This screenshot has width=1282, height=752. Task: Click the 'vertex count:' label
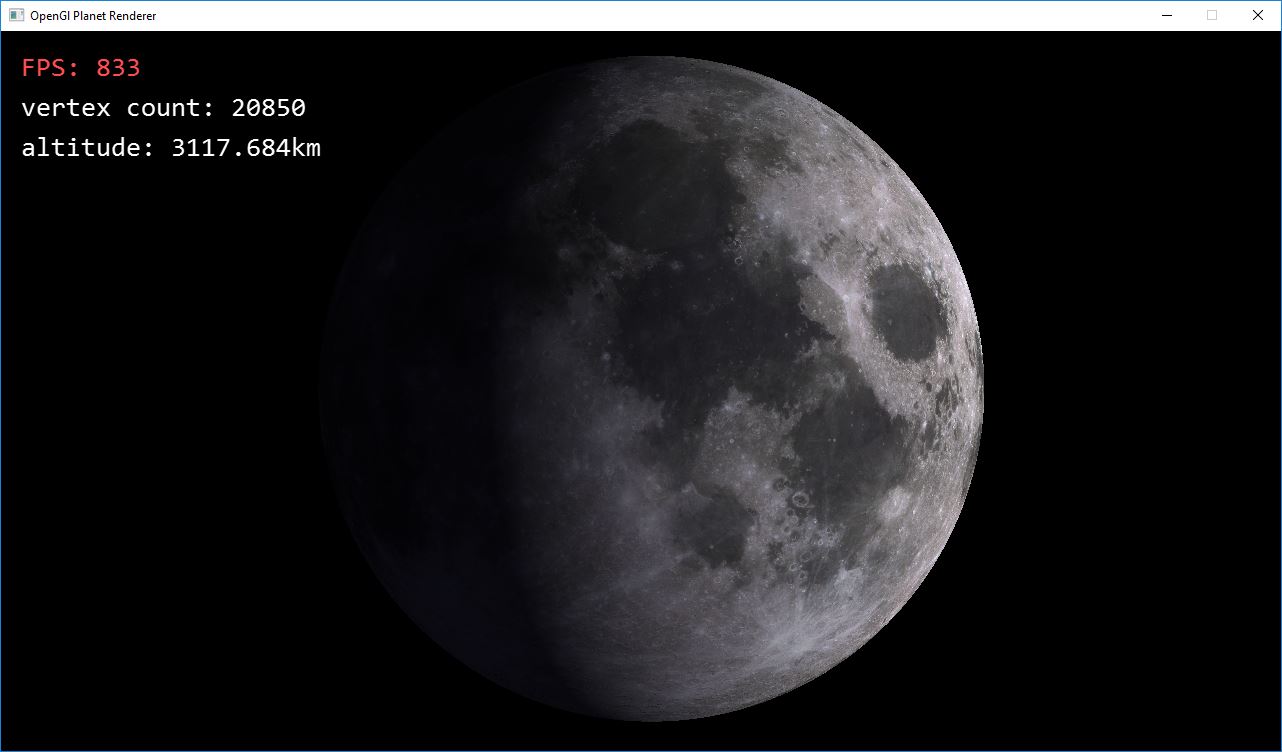point(118,108)
